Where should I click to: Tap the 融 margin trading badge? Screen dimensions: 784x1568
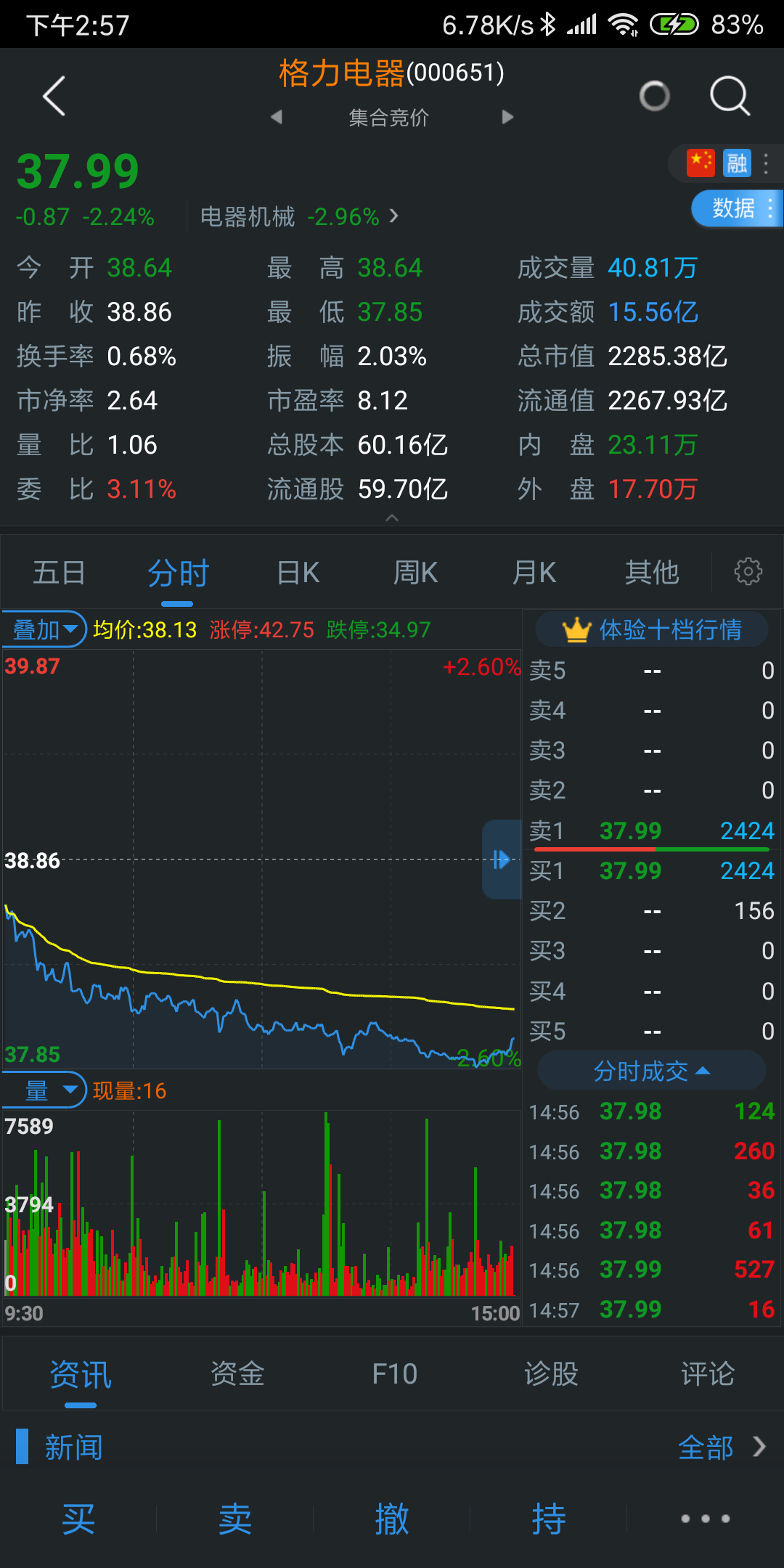click(x=737, y=163)
